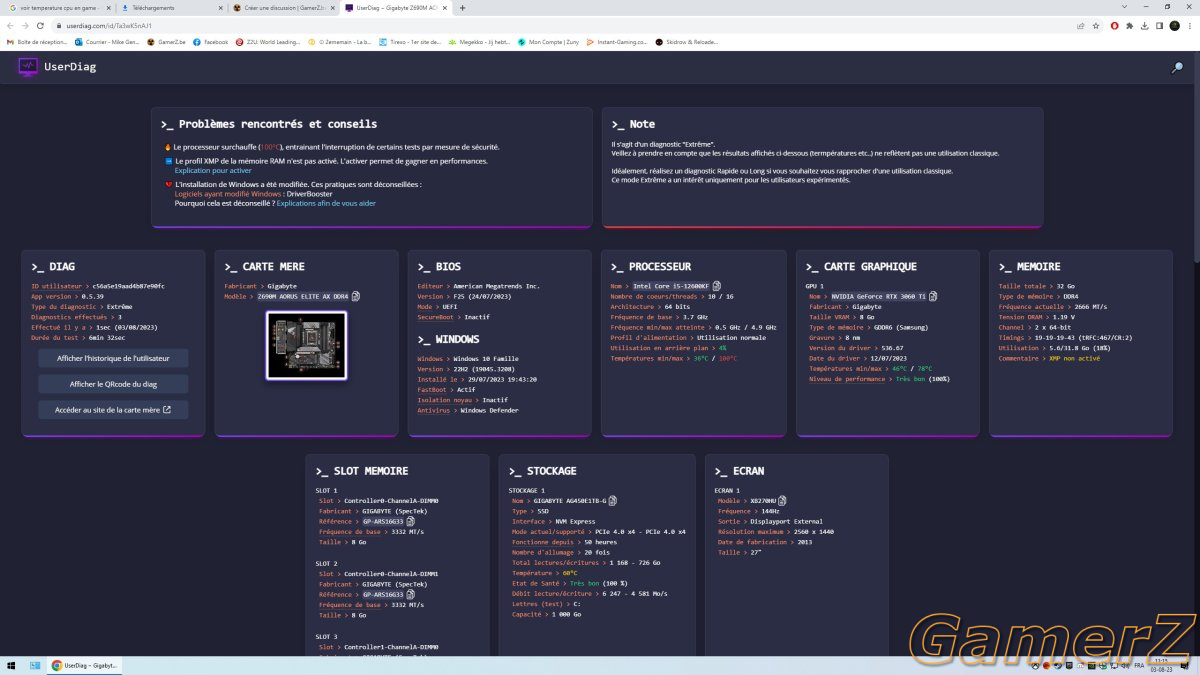This screenshot has width=1200, height=675.
Task: Click the Antivirus label
Action: (433, 411)
